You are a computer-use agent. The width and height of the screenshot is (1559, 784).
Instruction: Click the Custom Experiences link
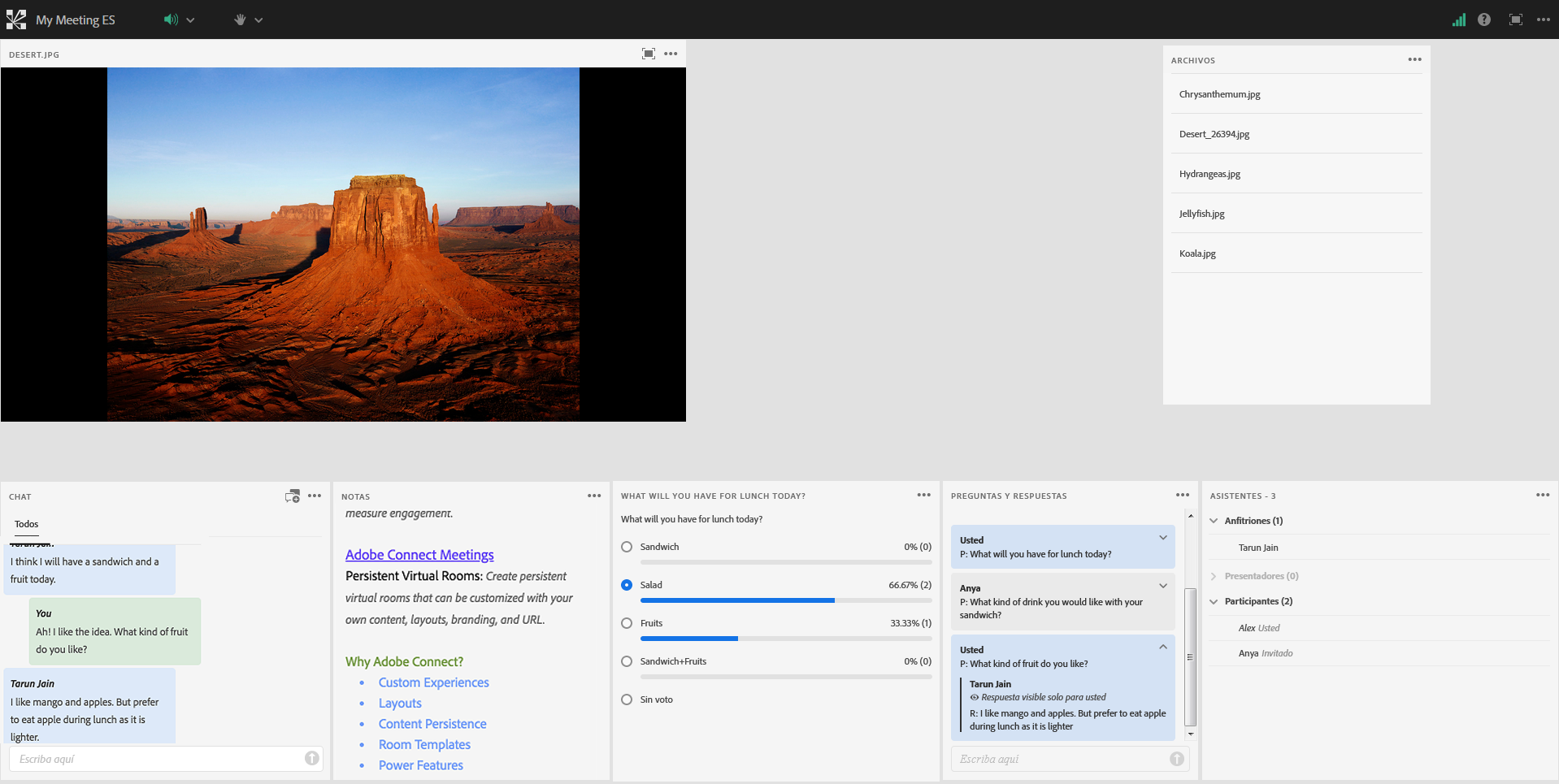tap(434, 682)
